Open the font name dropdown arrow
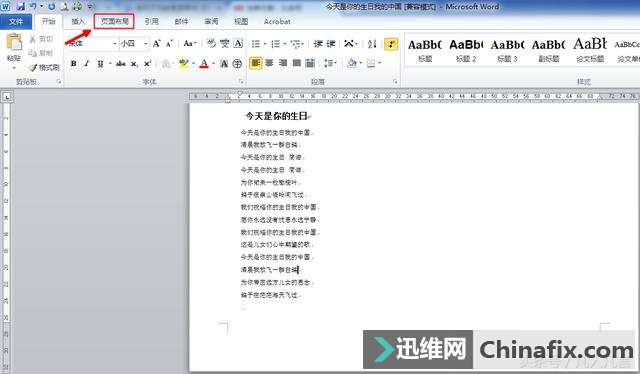This screenshot has height=374, width=640. [x=115, y=43]
